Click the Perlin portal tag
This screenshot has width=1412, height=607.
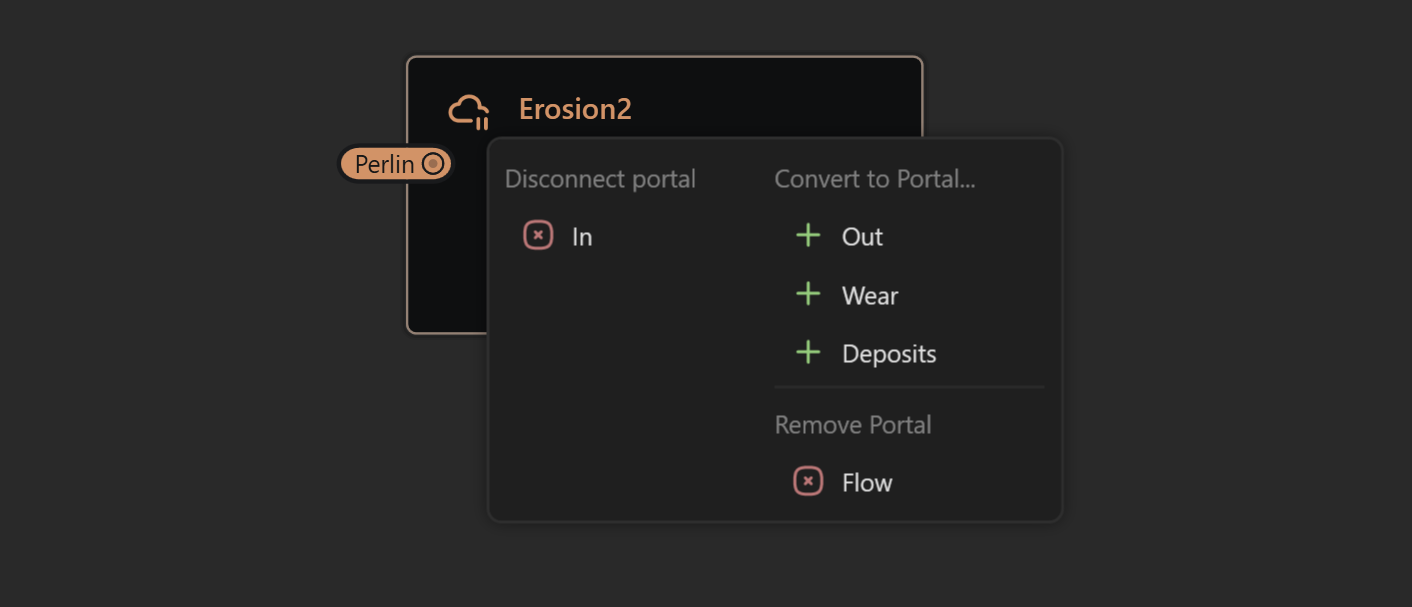pyautogui.click(x=385, y=163)
